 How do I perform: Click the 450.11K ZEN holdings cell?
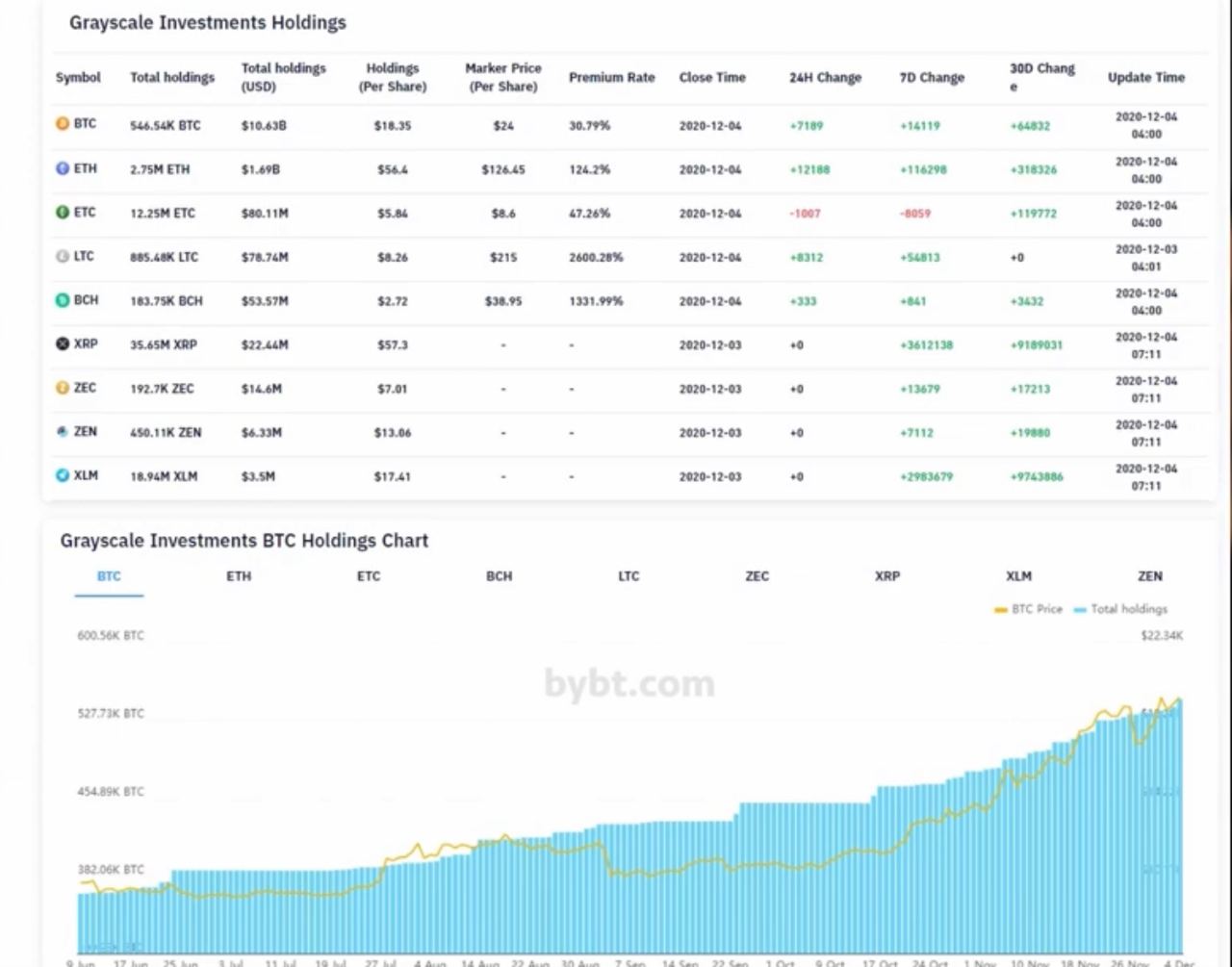[x=166, y=433]
